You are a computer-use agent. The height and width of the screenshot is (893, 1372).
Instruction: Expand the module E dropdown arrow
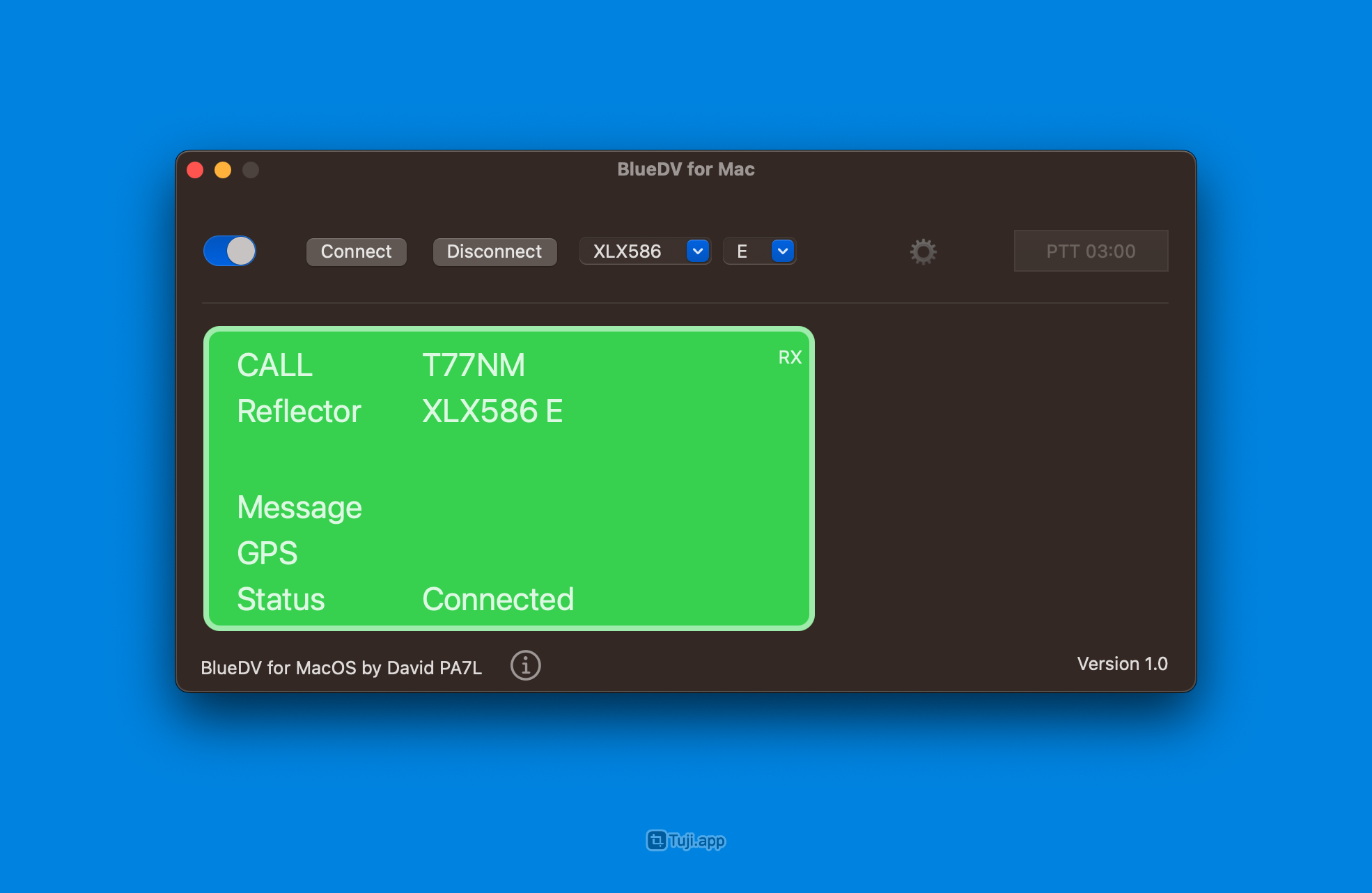tap(782, 251)
